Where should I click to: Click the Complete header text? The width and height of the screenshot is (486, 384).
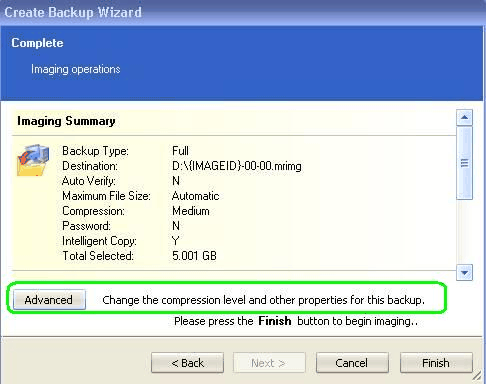coord(37,43)
